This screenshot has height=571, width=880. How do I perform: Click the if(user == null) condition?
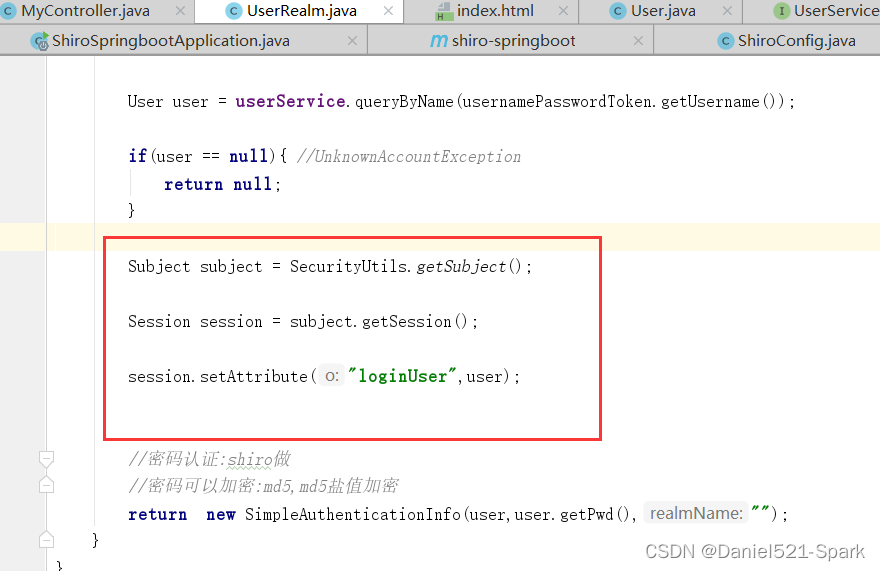point(202,156)
